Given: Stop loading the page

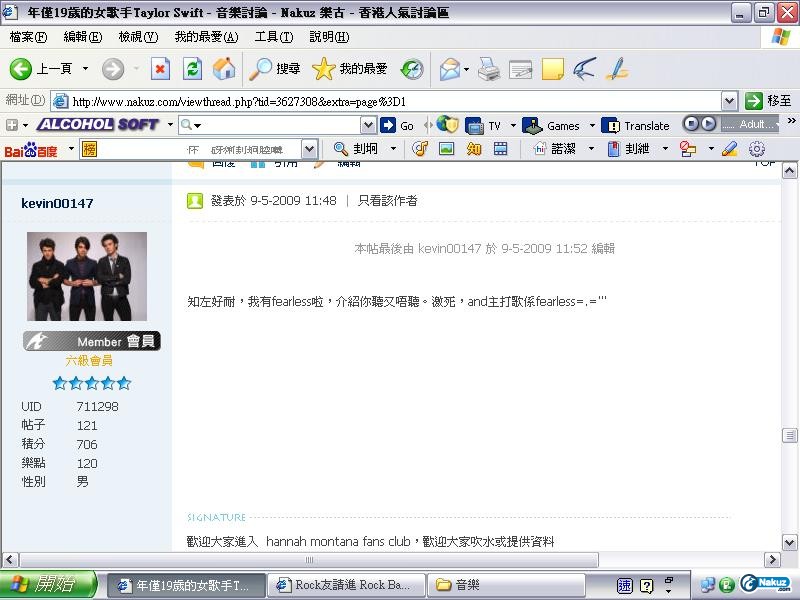Looking at the screenshot, I should (160, 69).
